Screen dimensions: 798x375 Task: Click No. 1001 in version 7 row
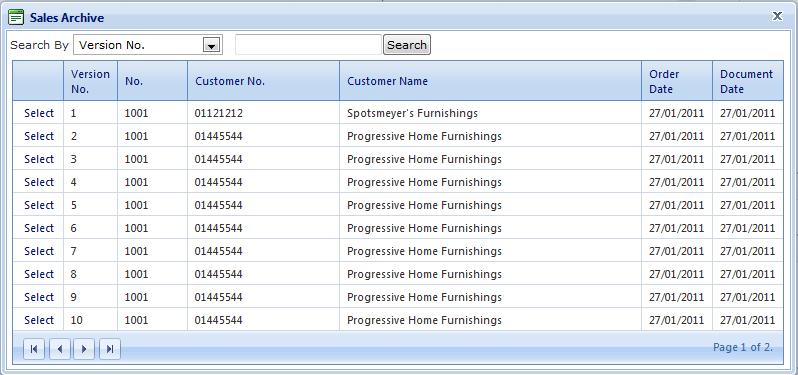136,251
